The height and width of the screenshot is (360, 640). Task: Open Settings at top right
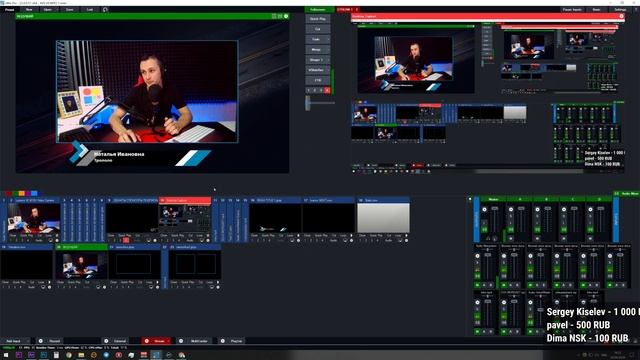620,9
